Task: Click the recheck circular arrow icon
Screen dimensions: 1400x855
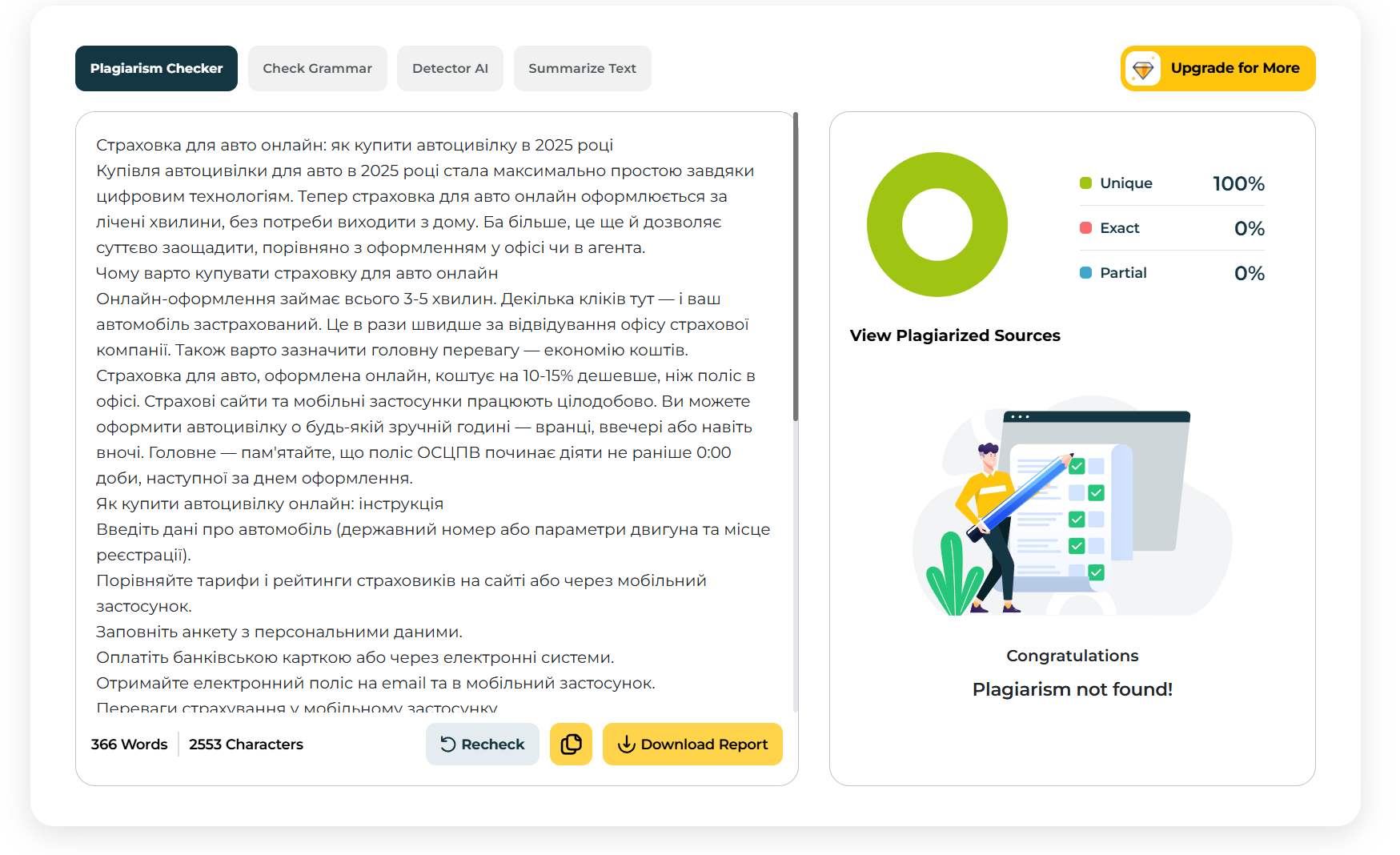Action: pyautogui.click(x=448, y=745)
